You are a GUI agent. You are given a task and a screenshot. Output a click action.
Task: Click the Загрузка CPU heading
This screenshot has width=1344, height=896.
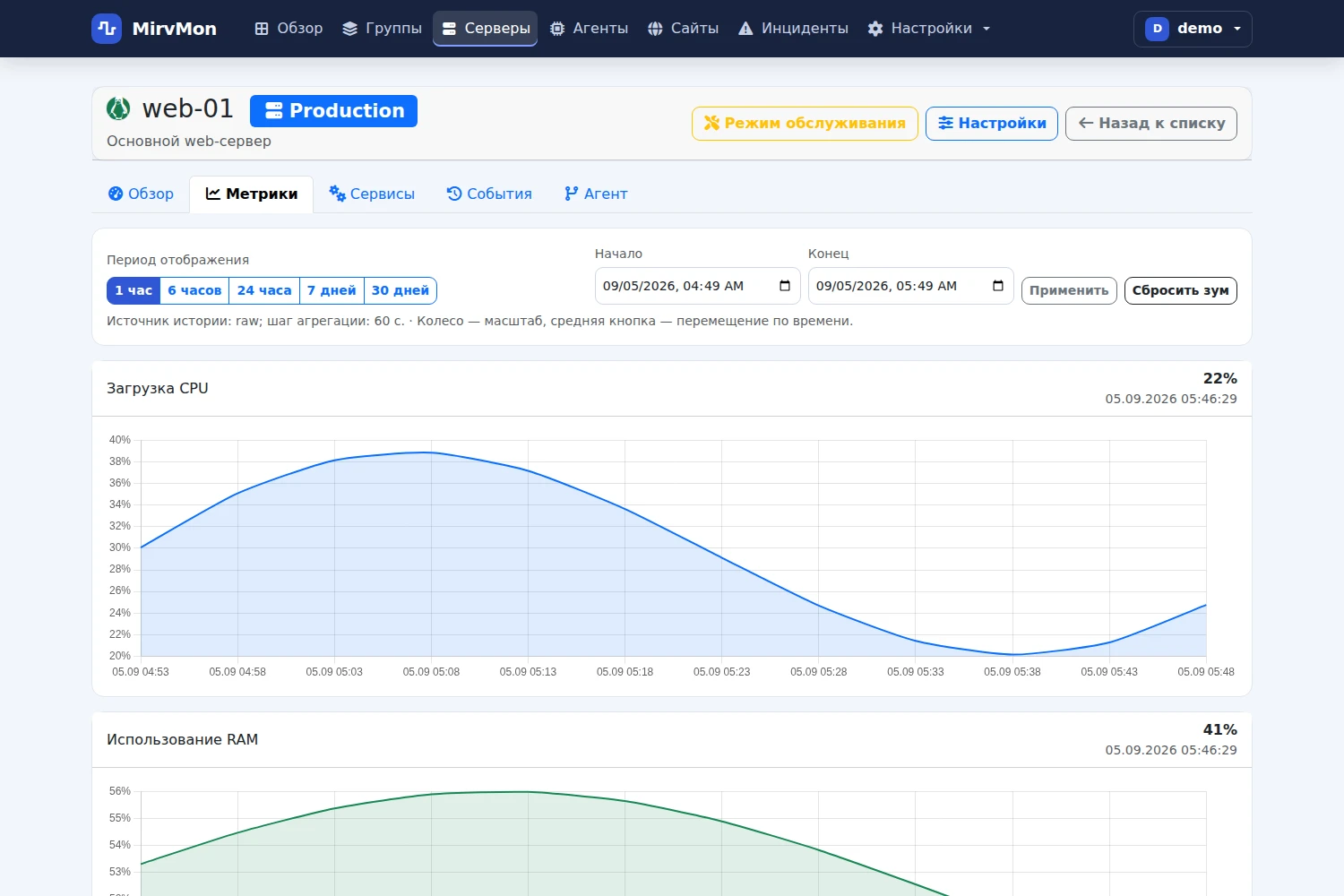click(158, 388)
